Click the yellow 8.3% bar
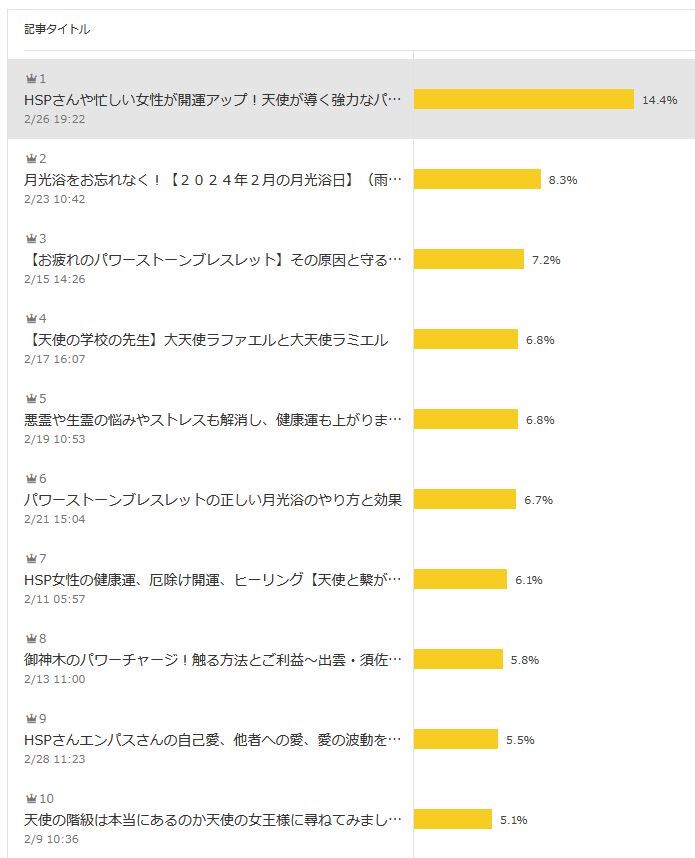Image resolution: width=695 pixels, height=858 pixels. click(x=477, y=180)
